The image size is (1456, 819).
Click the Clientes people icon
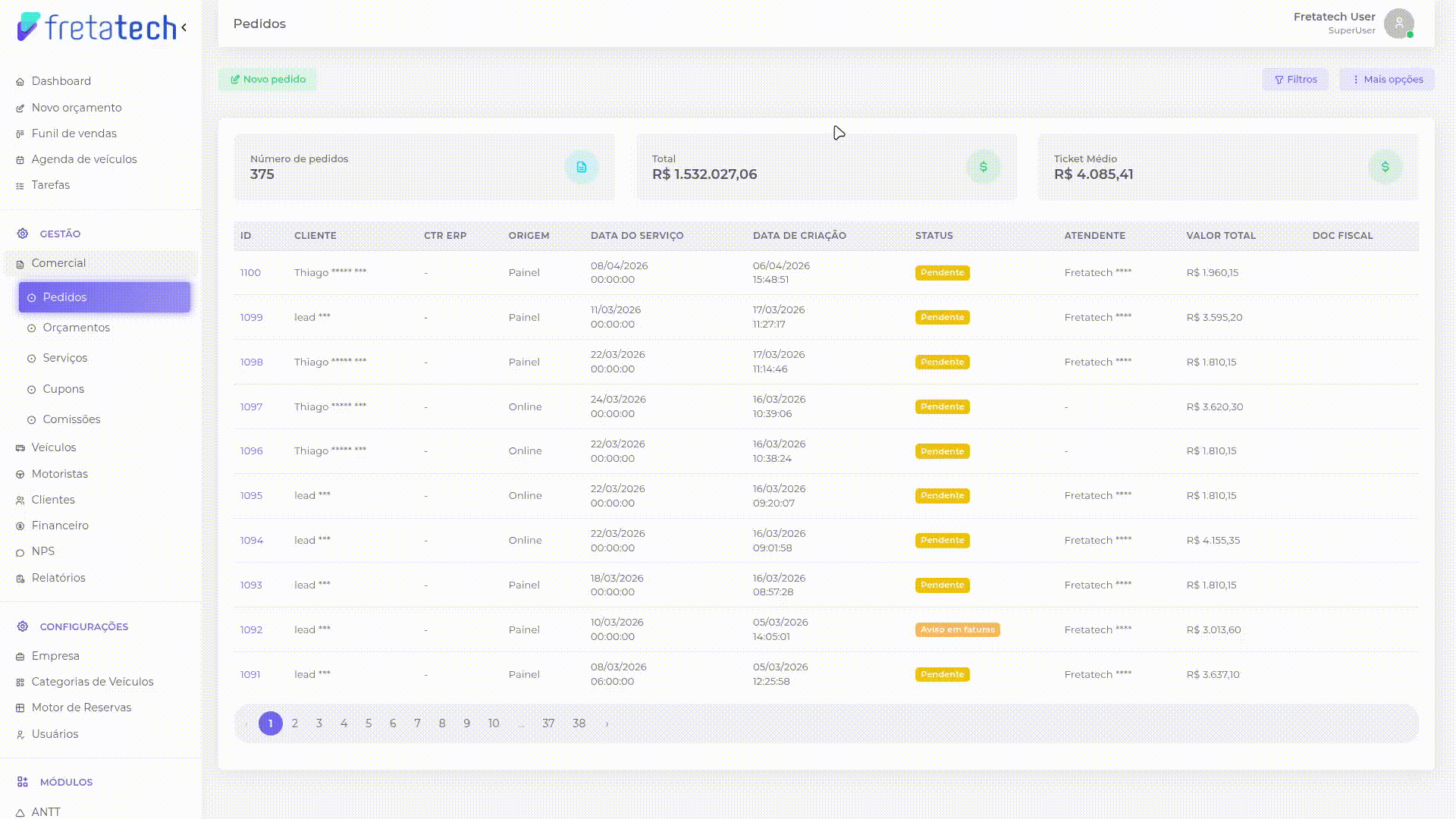click(x=20, y=500)
